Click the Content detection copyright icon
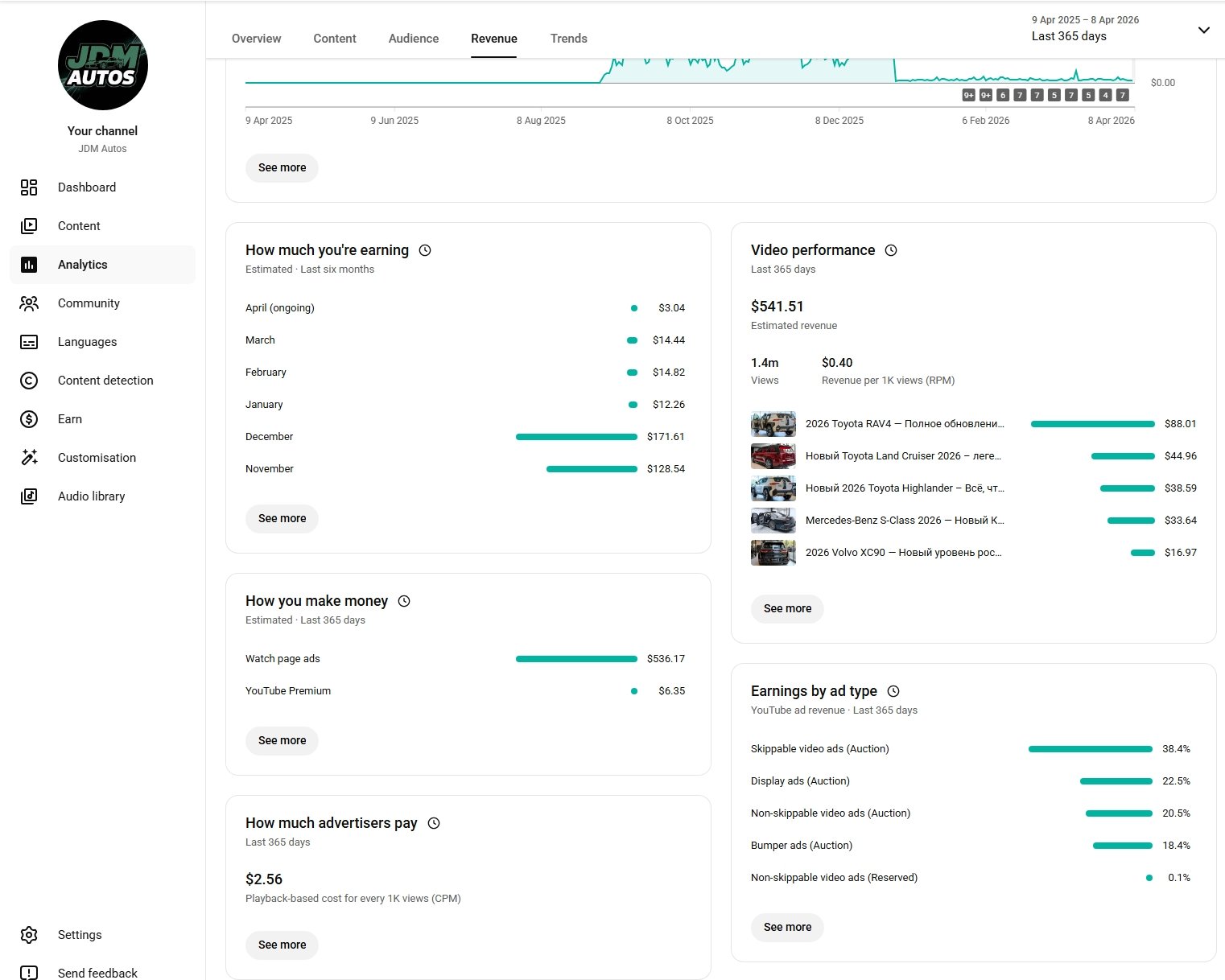Screen dimensions: 1225x980 [x=29, y=381]
